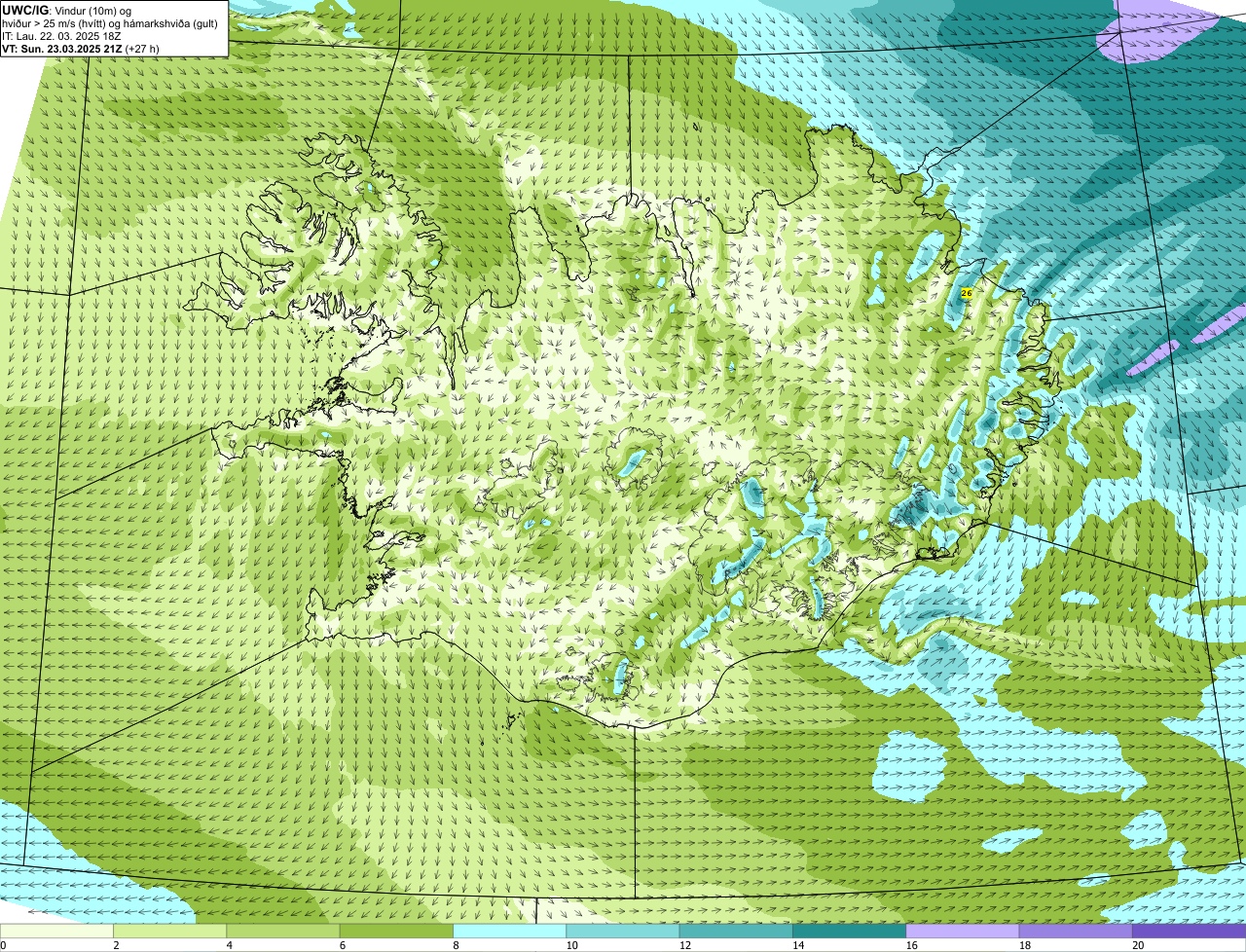Click the '12' scale label under color bar
The width and height of the screenshot is (1246, 952).
(x=684, y=945)
